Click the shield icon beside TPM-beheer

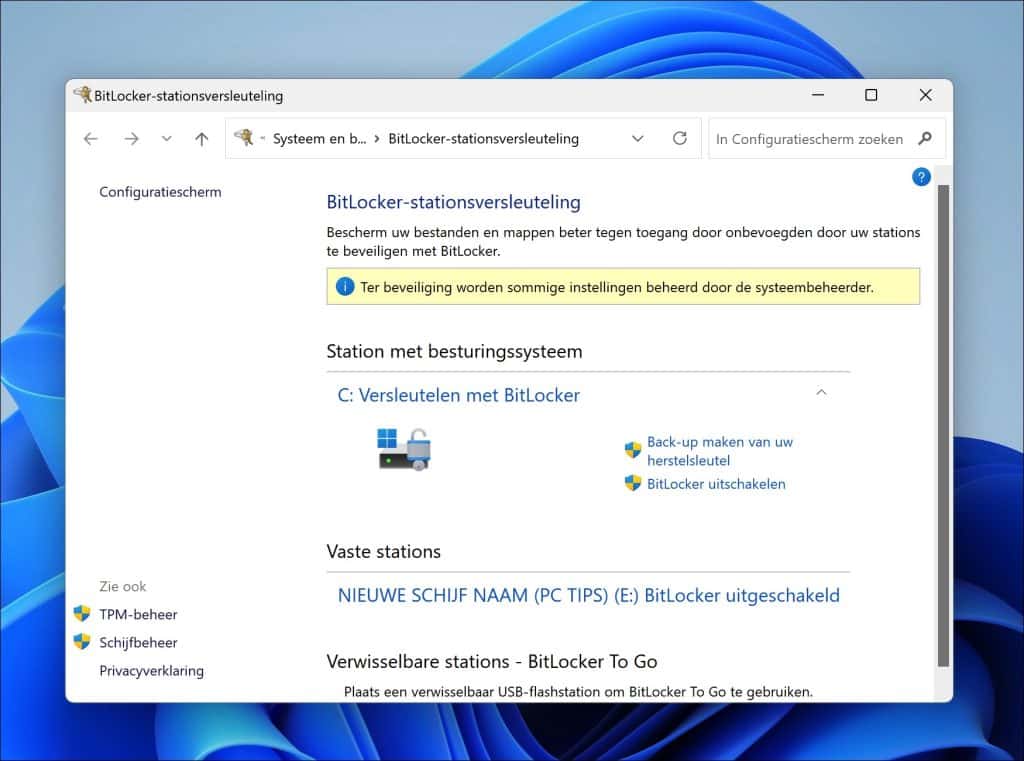pos(82,613)
